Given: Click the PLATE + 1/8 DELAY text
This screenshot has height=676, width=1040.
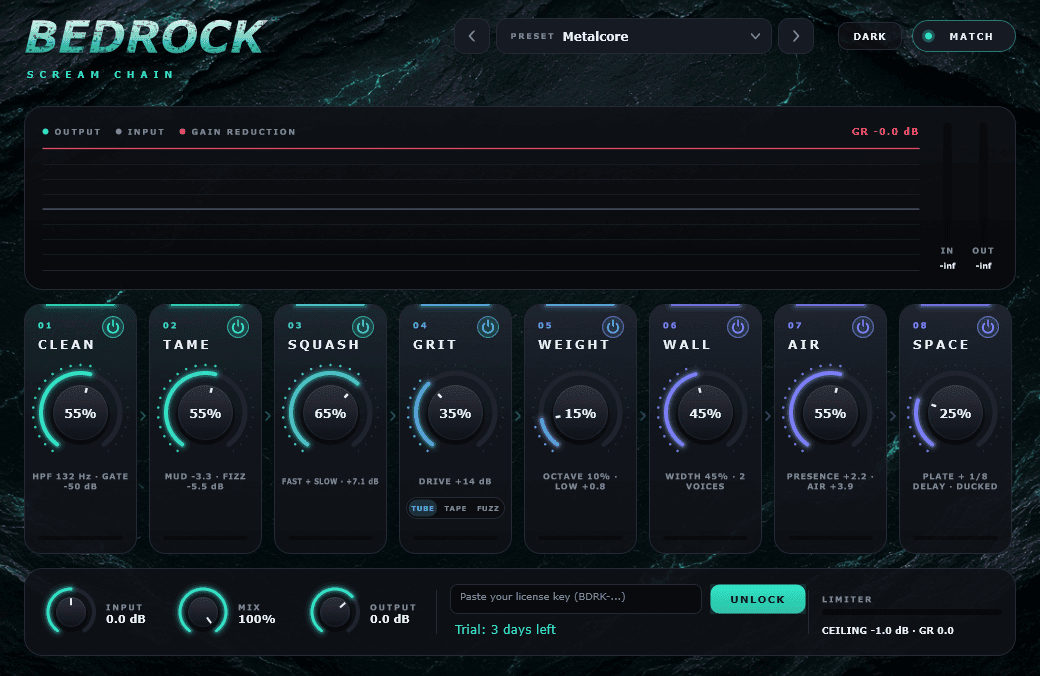Looking at the screenshot, I should [955, 481].
